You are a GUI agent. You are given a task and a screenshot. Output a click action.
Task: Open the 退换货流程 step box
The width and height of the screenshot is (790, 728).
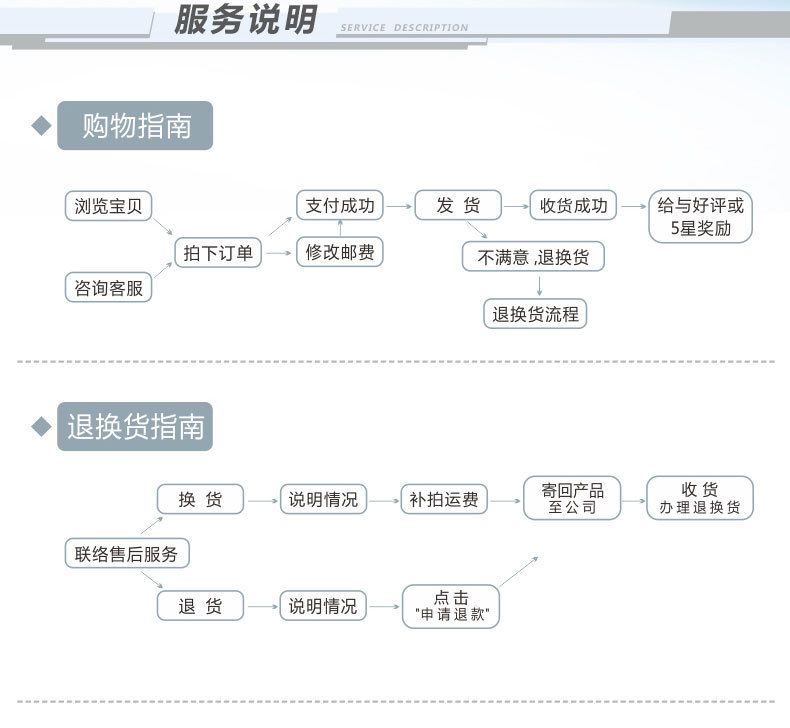(x=535, y=314)
